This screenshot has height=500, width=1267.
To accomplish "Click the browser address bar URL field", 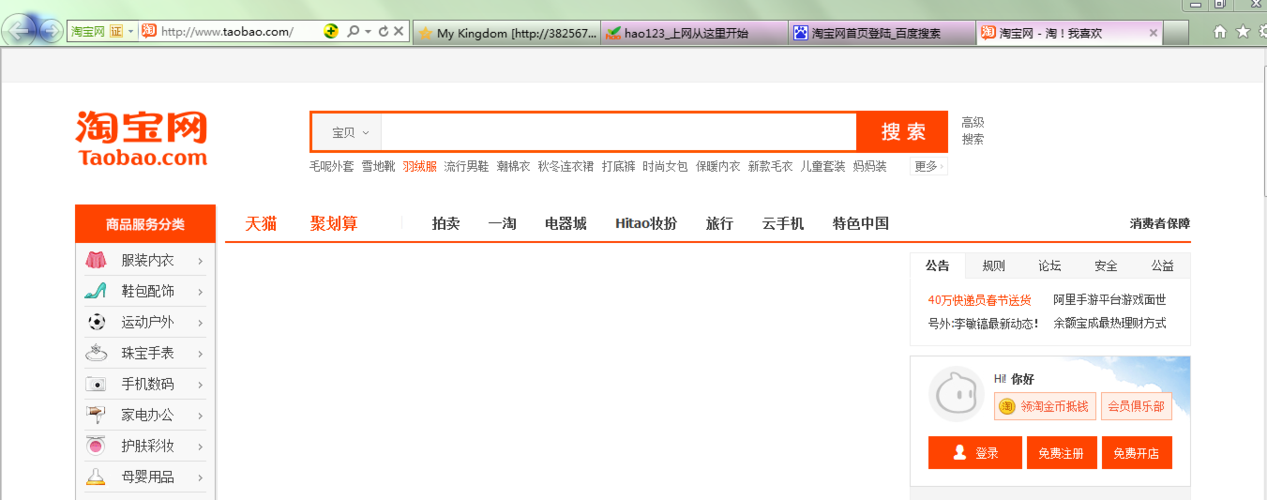I will [x=240, y=32].
